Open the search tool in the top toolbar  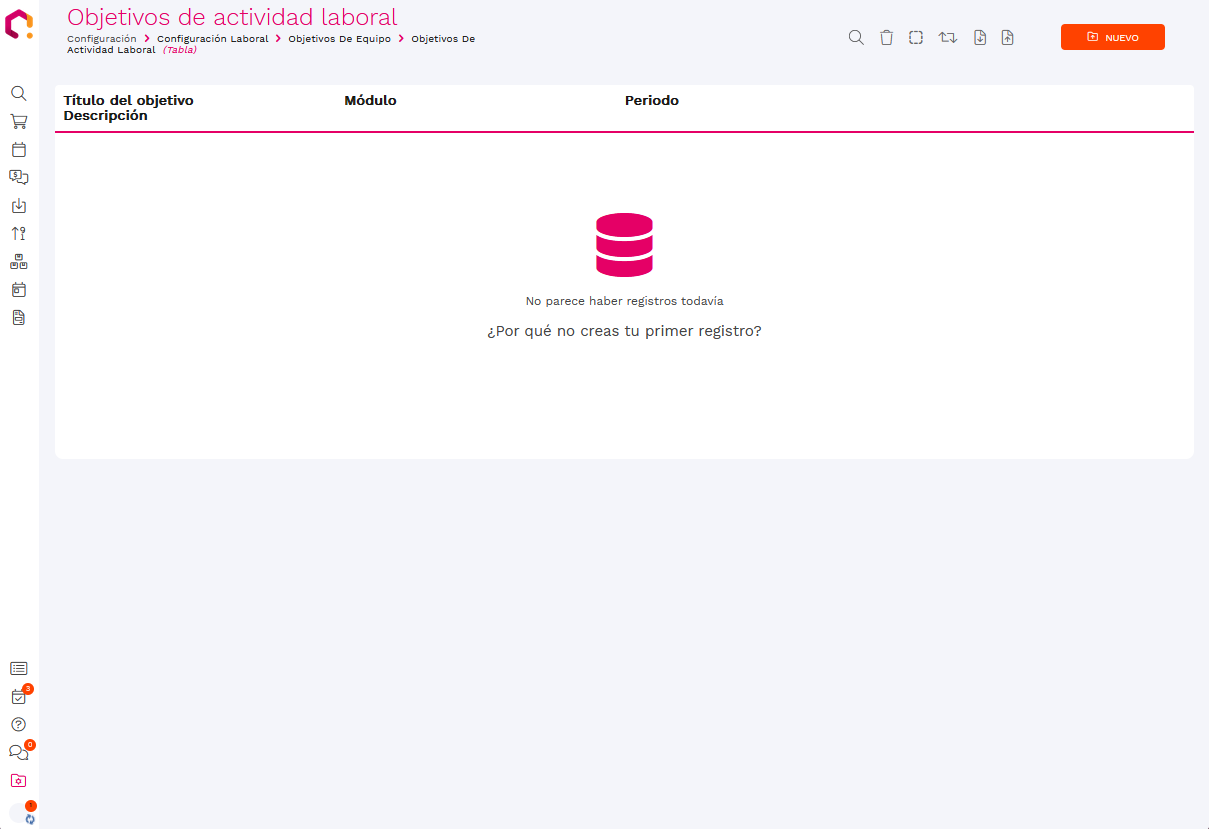856,37
